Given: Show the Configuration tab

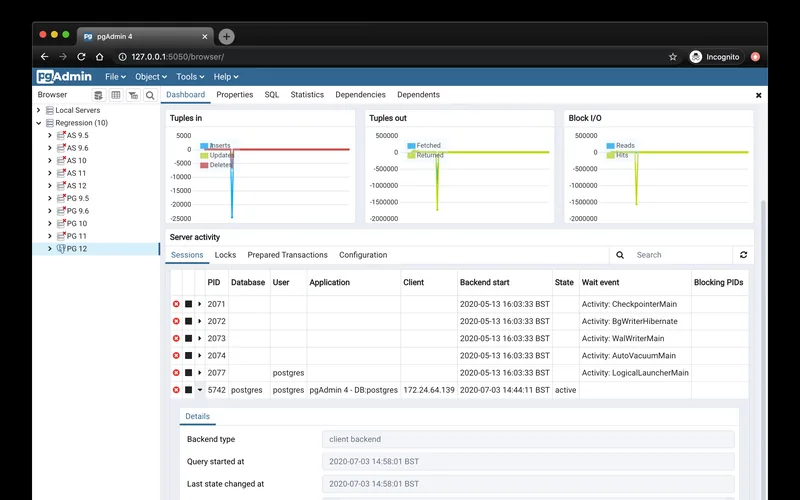Looking at the screenshot, I should [363, 255].
